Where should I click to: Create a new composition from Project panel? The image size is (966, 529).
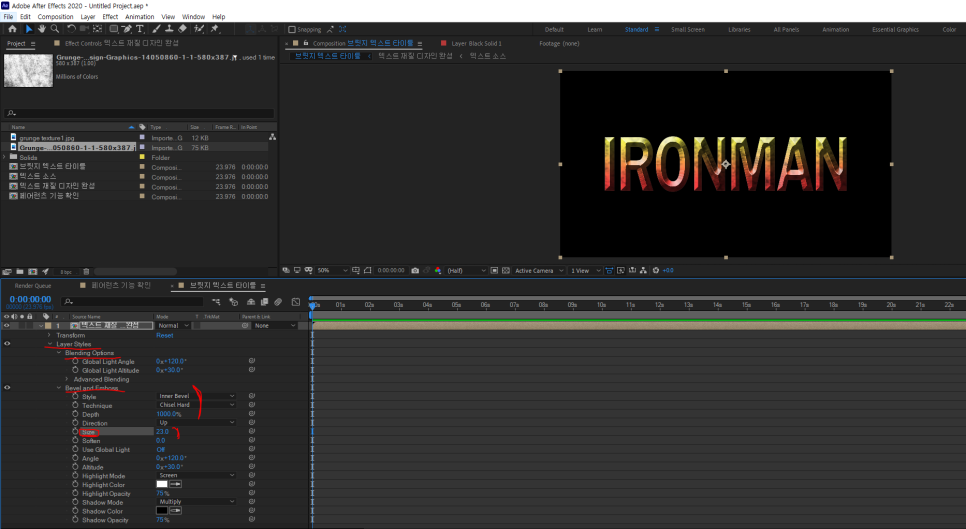tap(33, 272)
